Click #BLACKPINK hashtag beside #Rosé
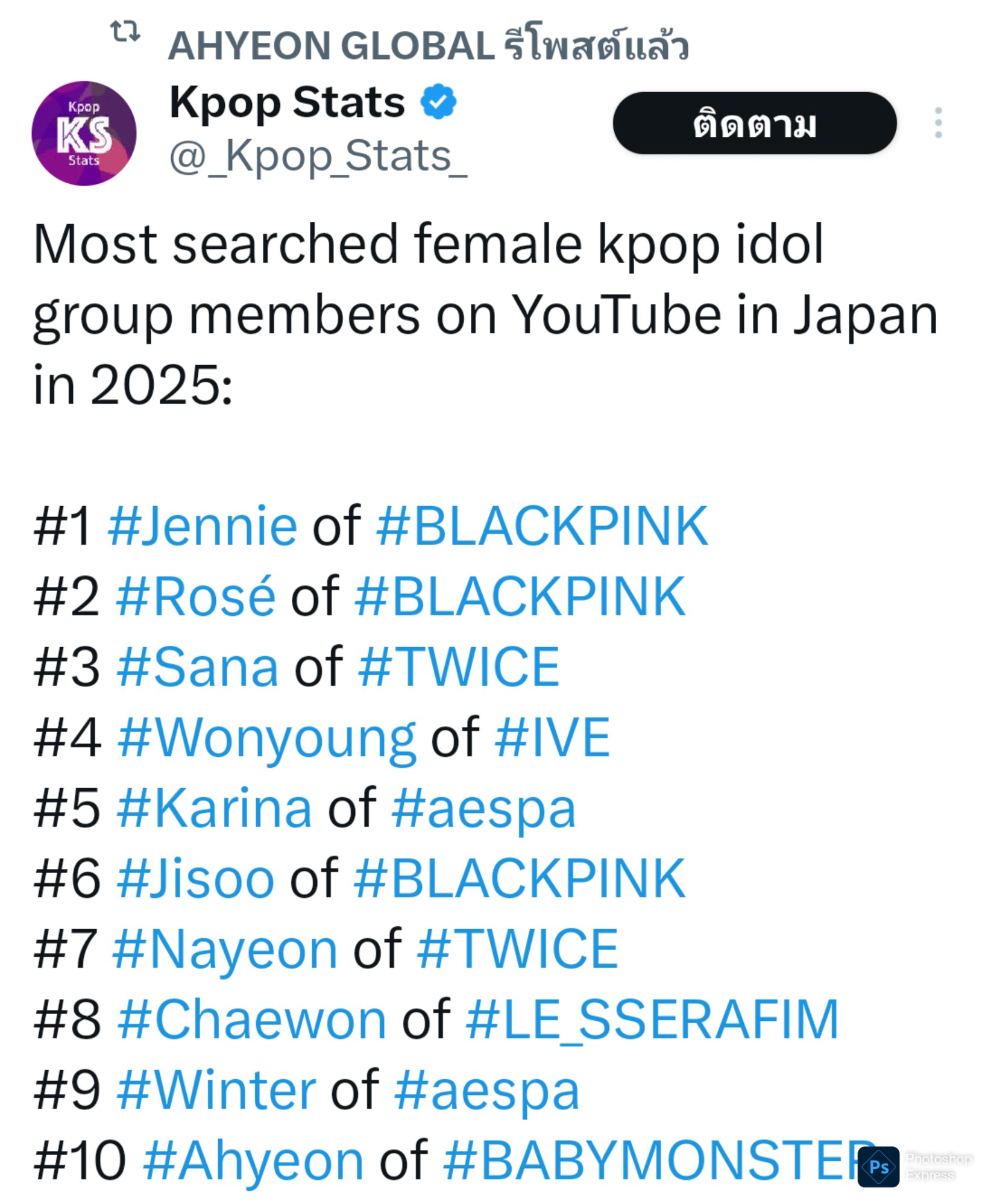991x1204 pixels. (x=520, y=597)
